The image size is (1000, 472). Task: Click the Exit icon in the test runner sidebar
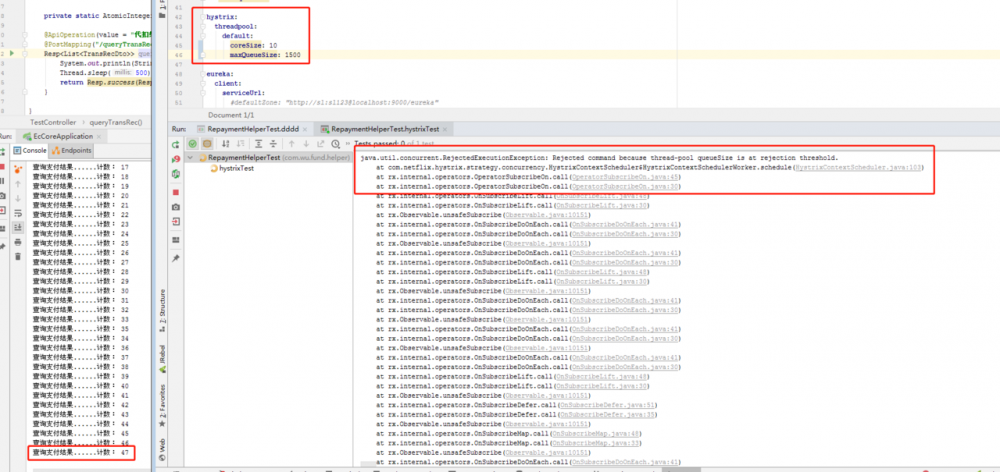coord(175,222)
